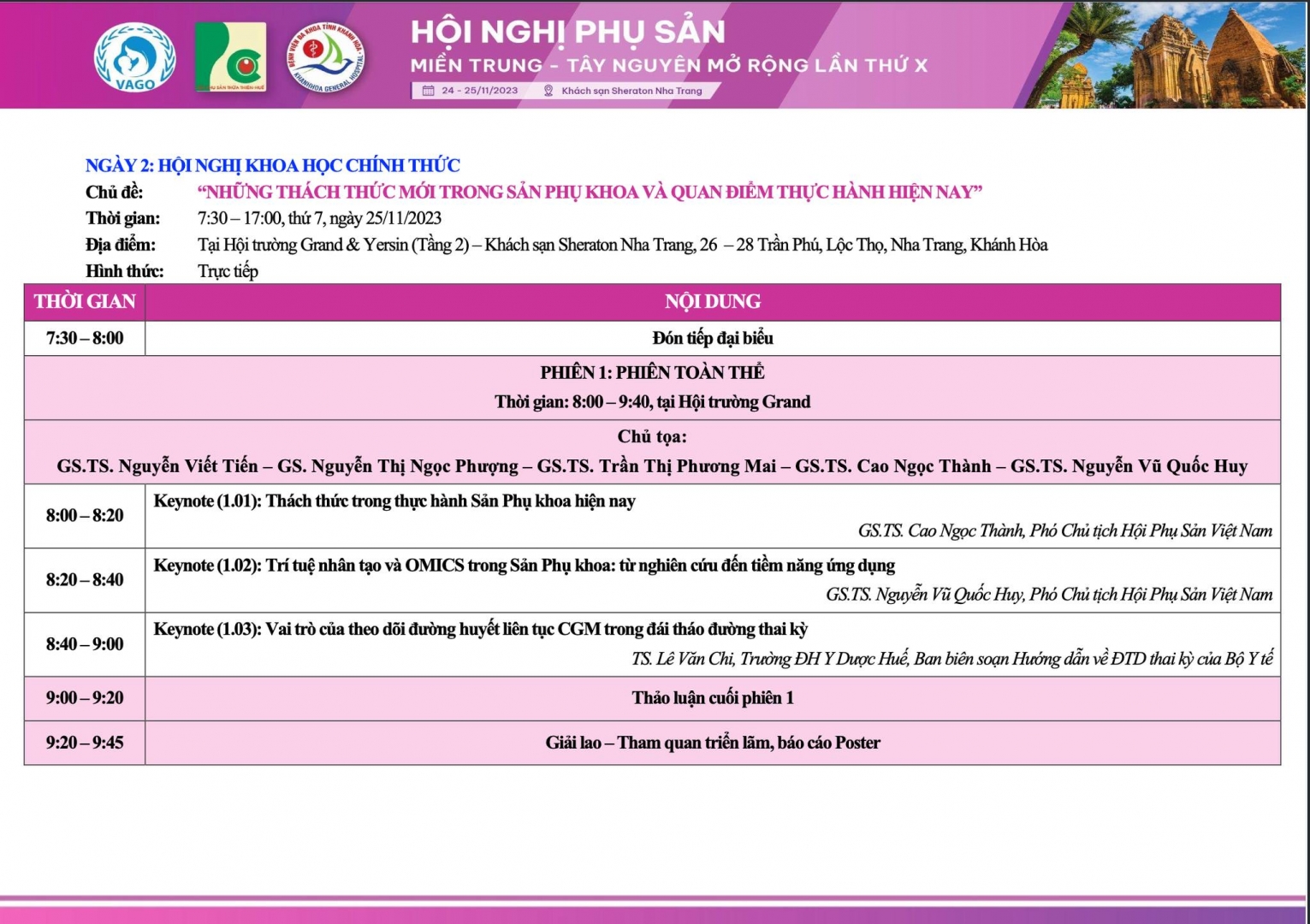
Task: Click the 'Giải lao – Tham quan triển lãm' row
Action: click(x=712, y=743)
